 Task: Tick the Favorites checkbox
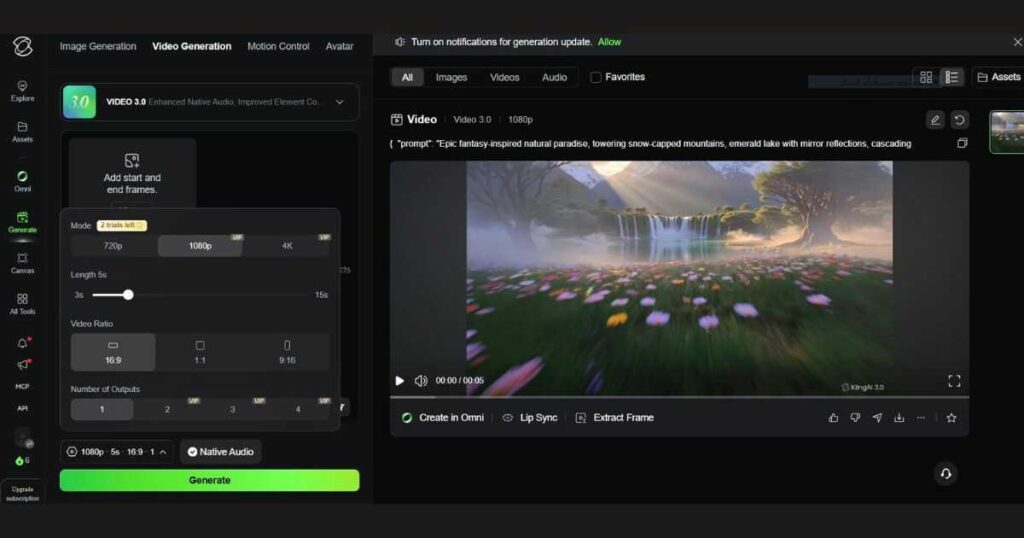(x=596, y=77)
